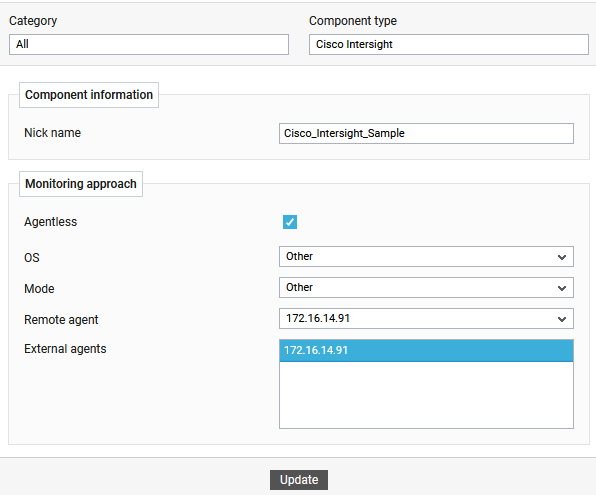The image size is (596, 495).
Task: Click the chevron arrow in the Remote agent dropdown
Action: click(562, 319)
